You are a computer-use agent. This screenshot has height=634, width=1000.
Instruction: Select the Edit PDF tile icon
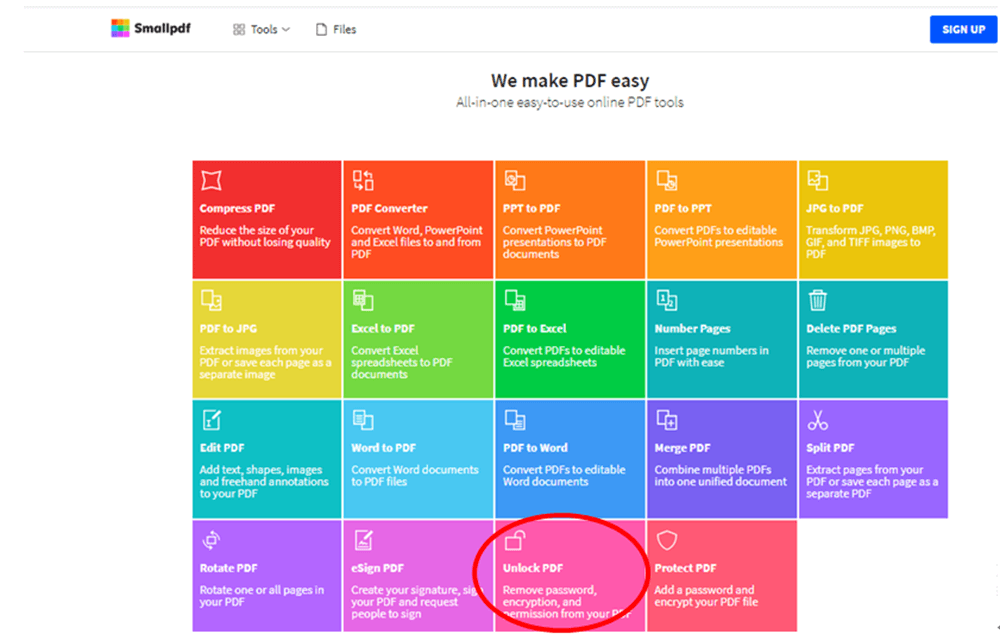point(211,420)
